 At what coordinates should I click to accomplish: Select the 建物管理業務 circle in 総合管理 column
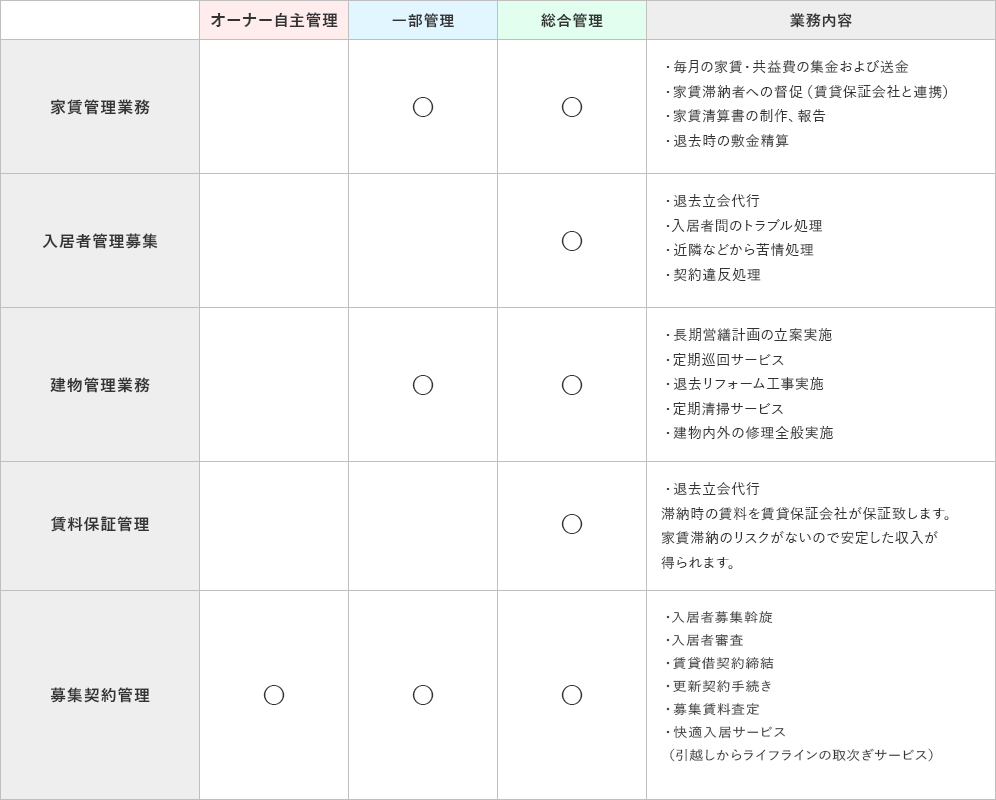572,385
